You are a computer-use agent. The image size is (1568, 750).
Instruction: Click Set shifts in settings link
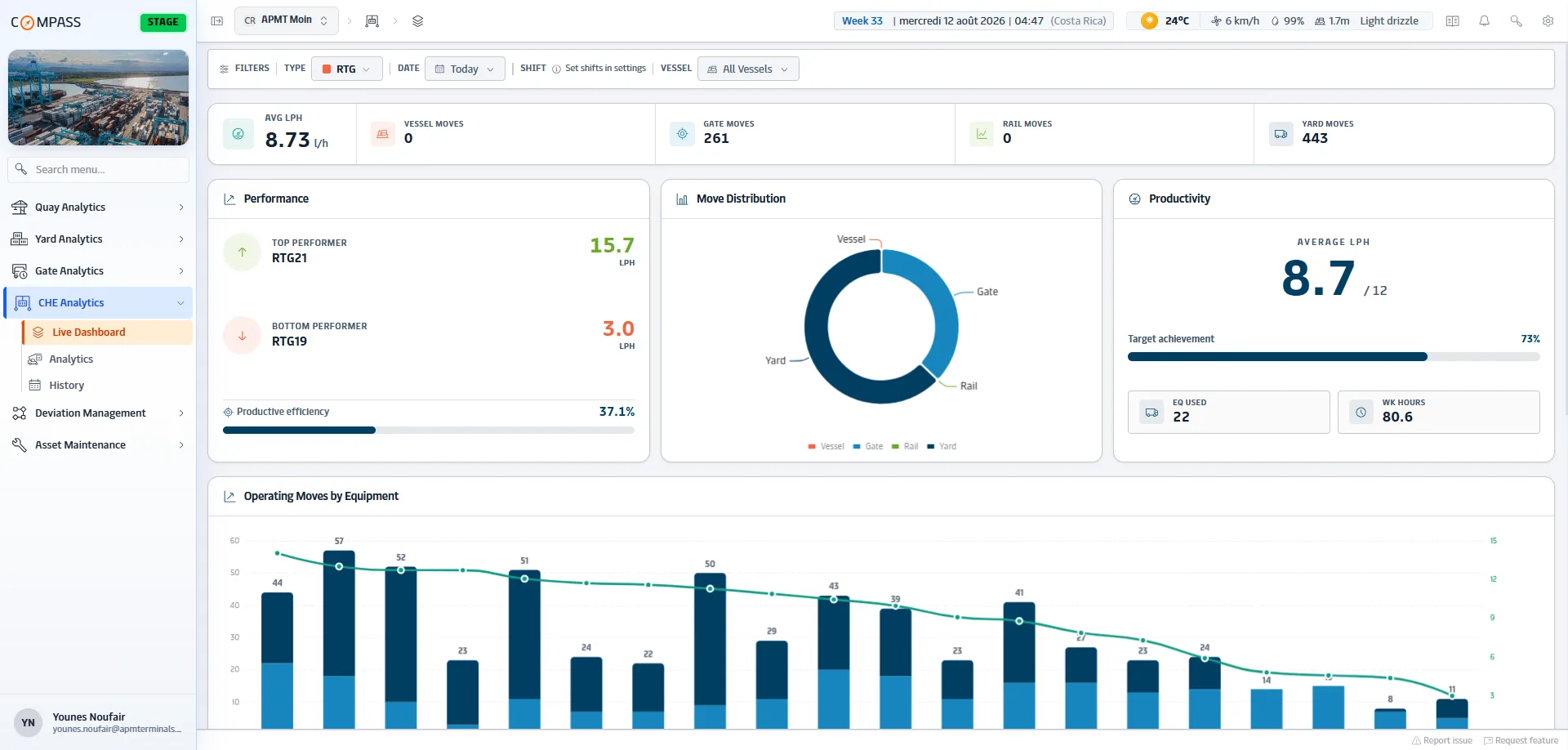click(605, 69)
